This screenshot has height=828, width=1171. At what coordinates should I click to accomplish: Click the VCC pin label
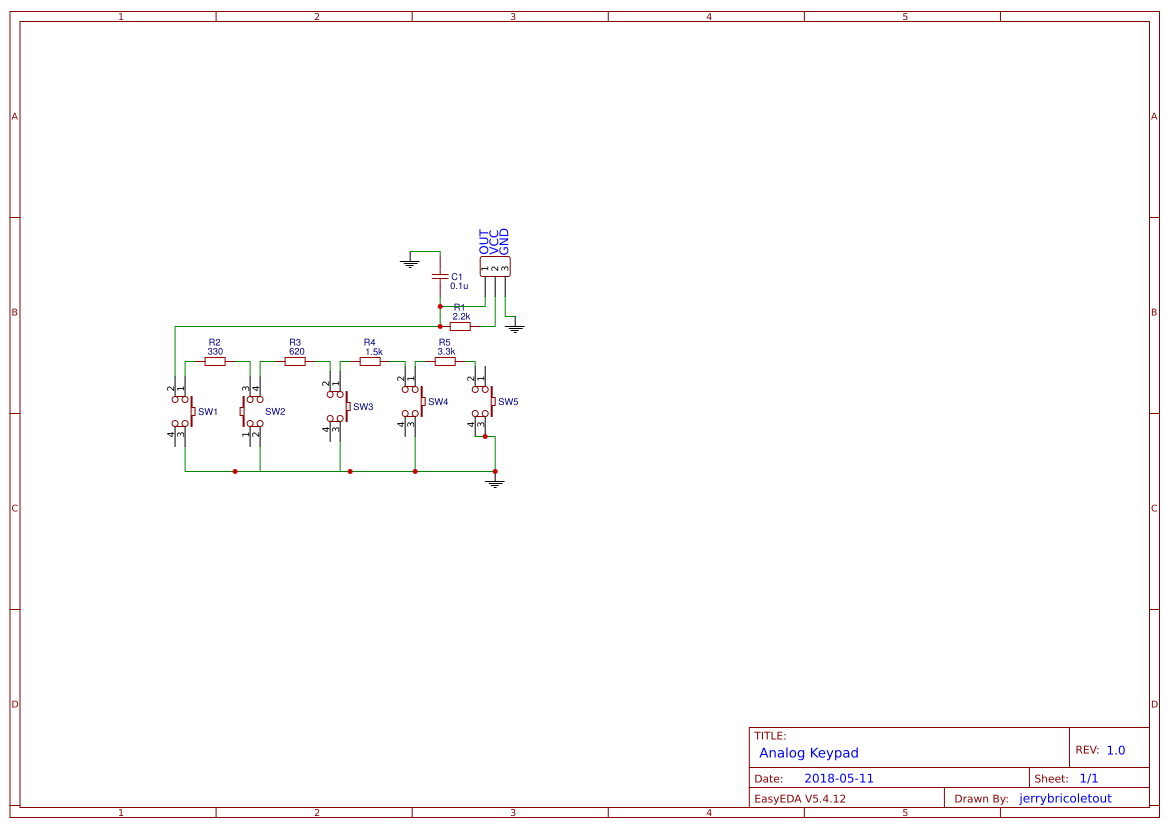(x=493, y=237)
